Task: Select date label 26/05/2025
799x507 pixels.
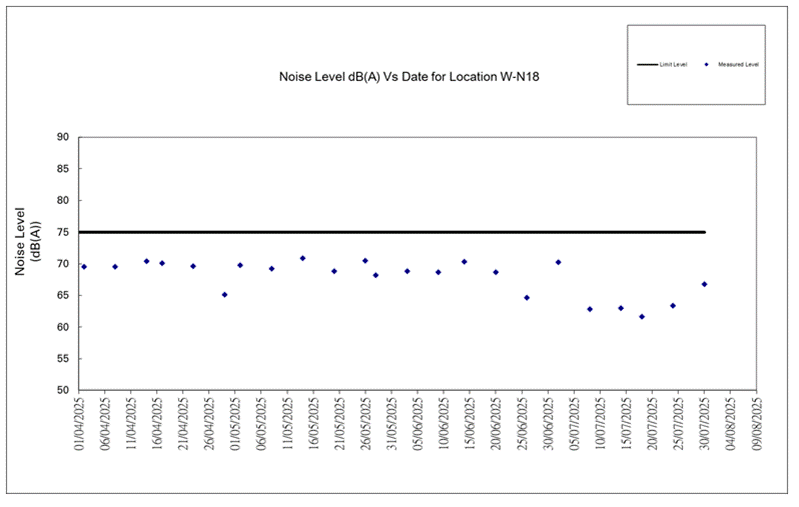Action: (365, 424)
